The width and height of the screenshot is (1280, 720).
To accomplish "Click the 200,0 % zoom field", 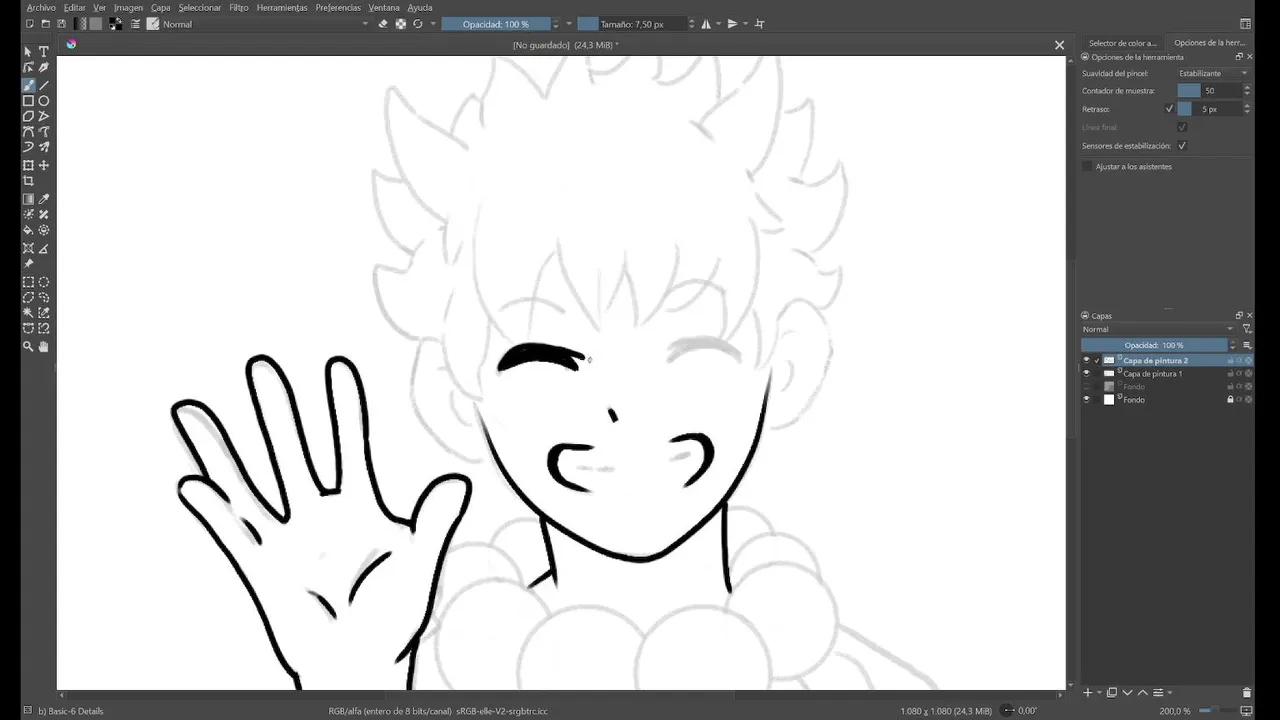I will click(1174, 711).
